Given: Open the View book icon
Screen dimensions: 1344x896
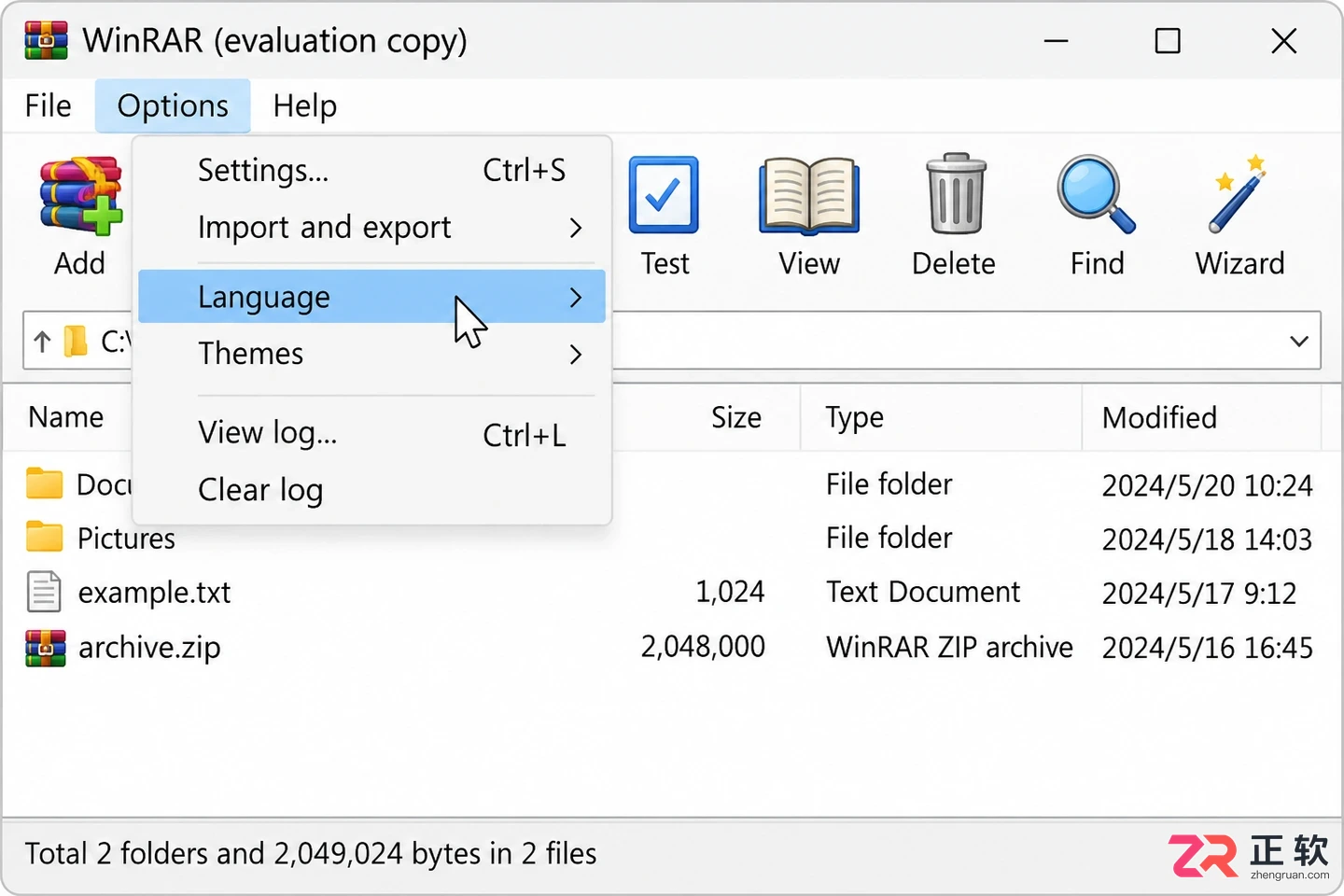Looking at the screenshot, I should [x=809, y=195].
